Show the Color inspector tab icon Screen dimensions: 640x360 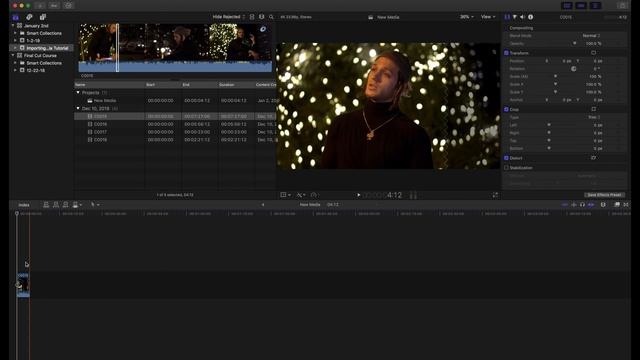515,17
